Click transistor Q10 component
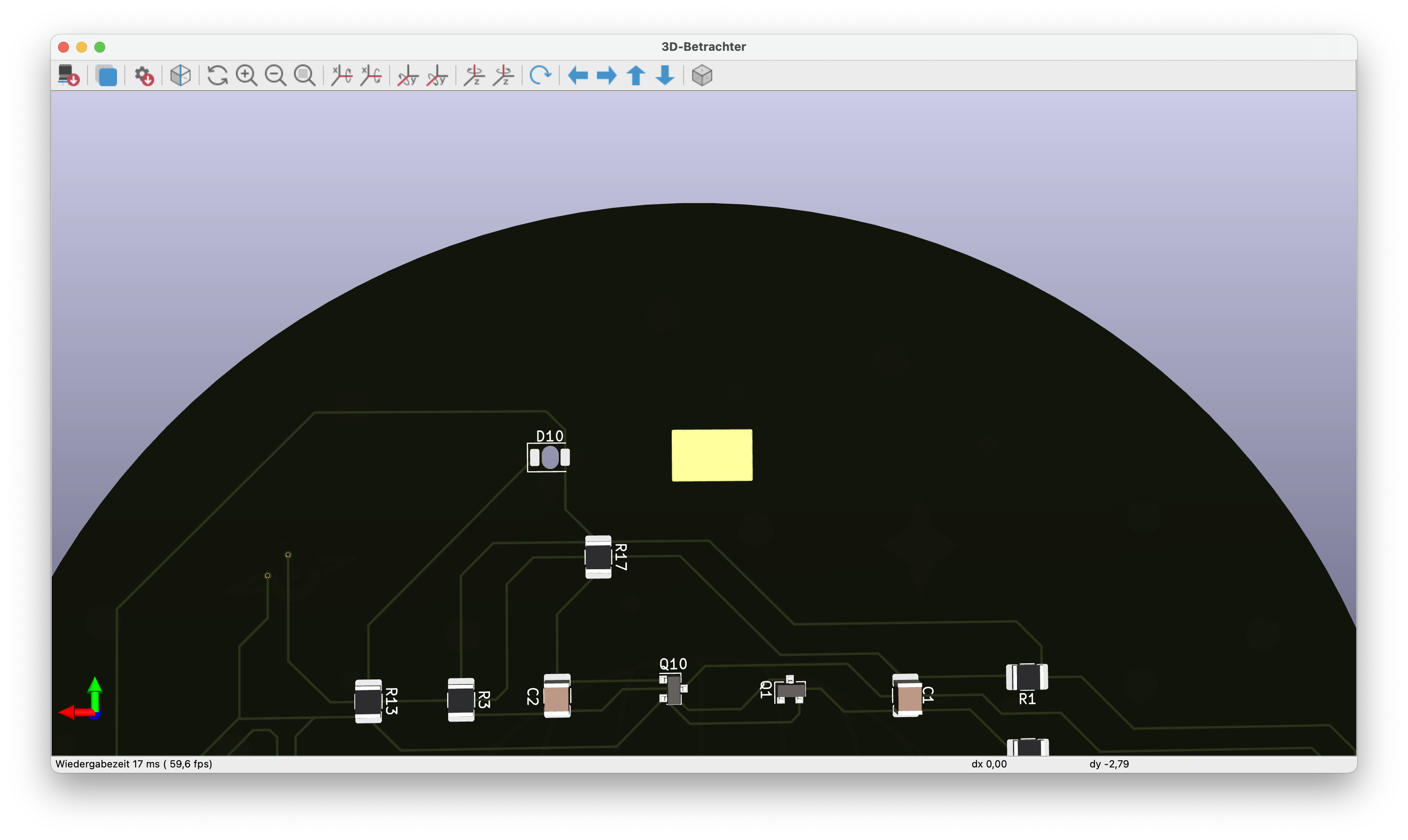 click(x=674, y=689)
